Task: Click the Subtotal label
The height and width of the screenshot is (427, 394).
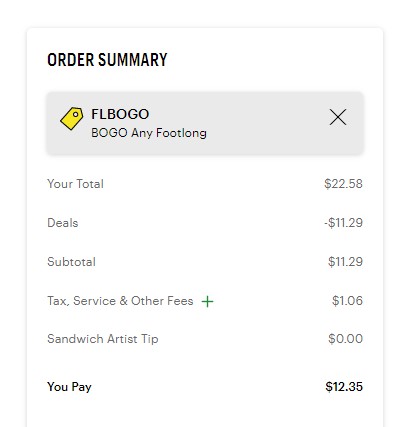Action: tap(71, 262)
